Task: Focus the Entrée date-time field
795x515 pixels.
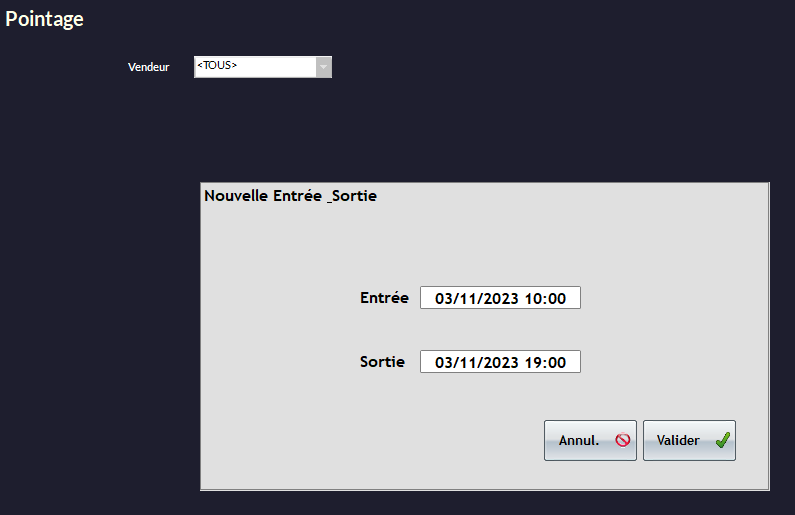Action: [x=500, y=298]
